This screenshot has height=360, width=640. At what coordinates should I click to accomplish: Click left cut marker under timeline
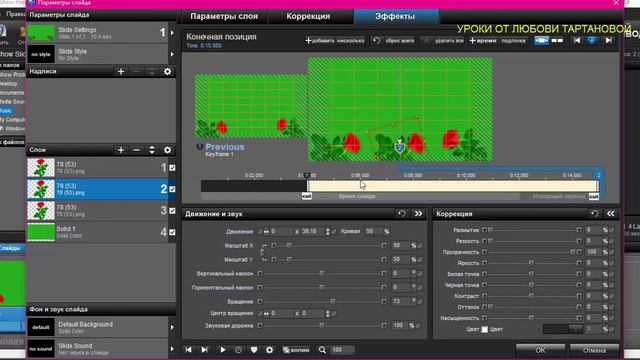pyautogui.click(x=307, y=196)
